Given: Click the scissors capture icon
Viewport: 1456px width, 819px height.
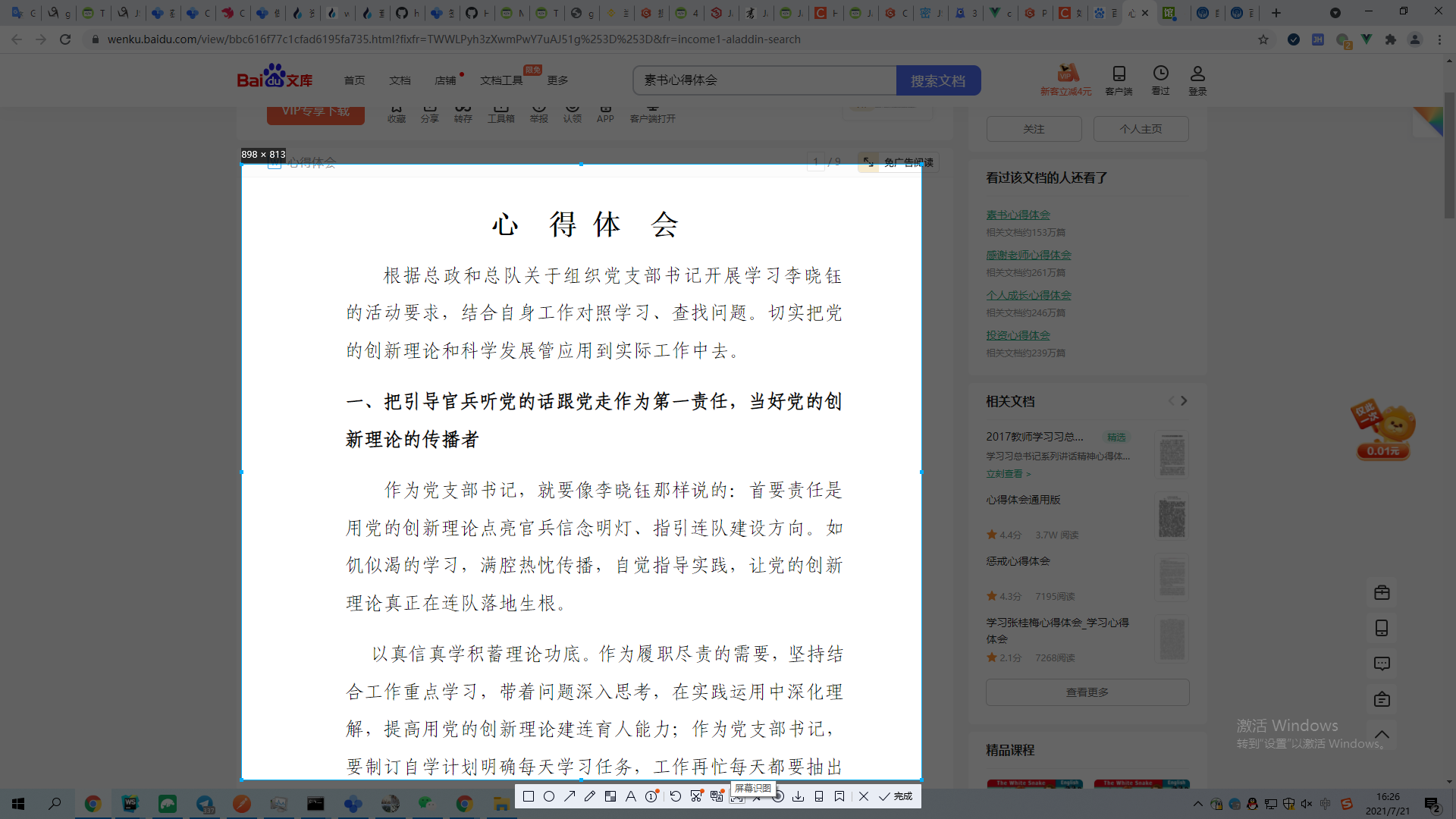Looking at the screenshot, I should (x=696, y=796).
